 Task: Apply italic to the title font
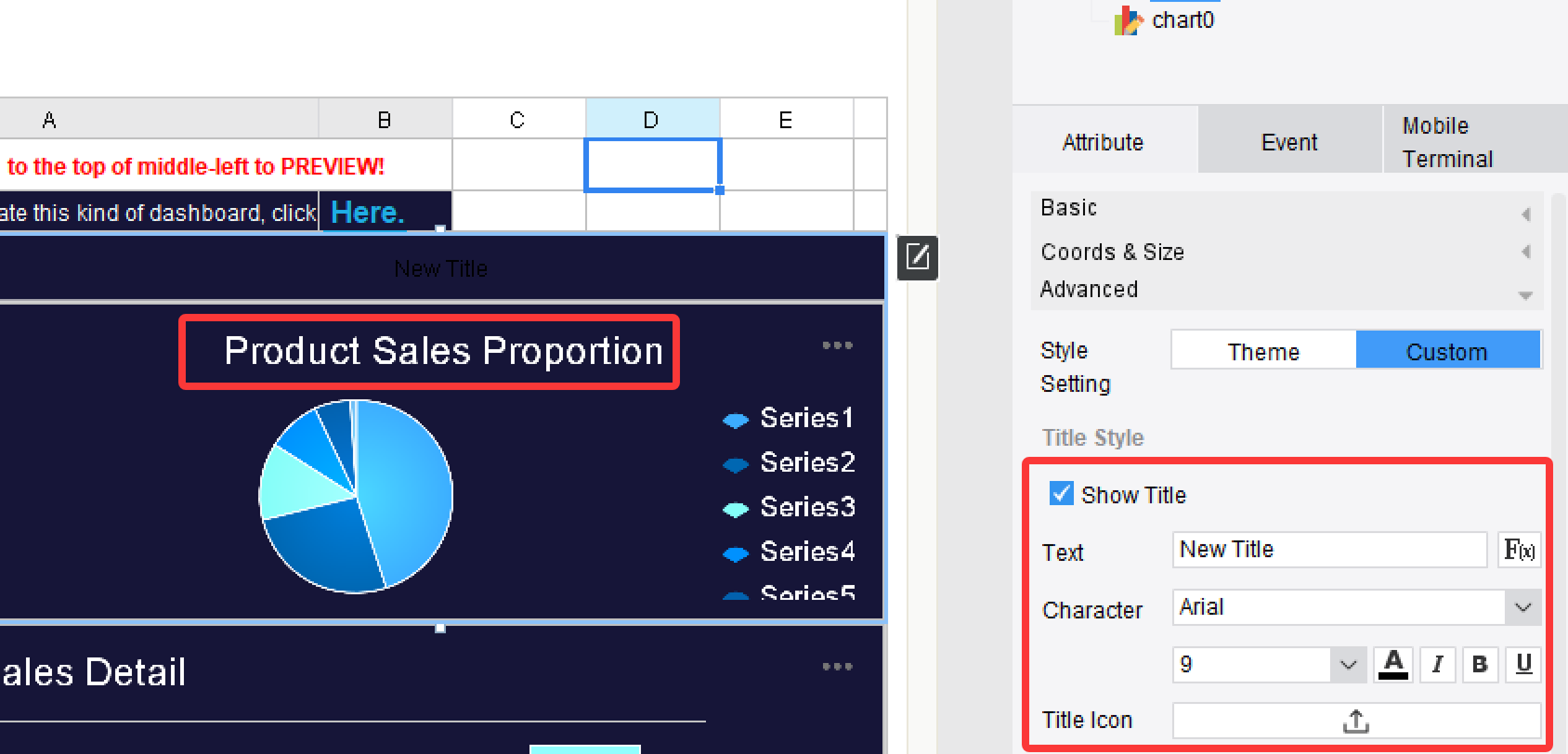tap(1437, 664)
